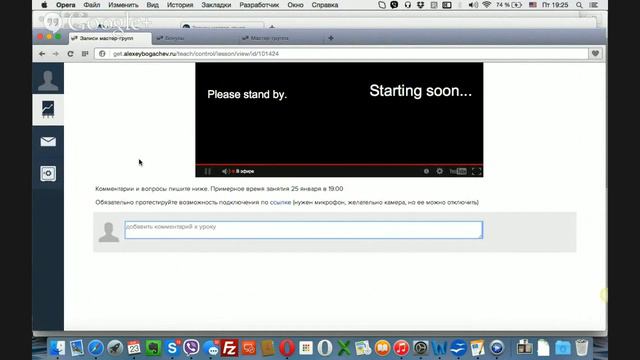The image size is (640, 360).
Task: Open the Вид menu
Action: (153, 5)
